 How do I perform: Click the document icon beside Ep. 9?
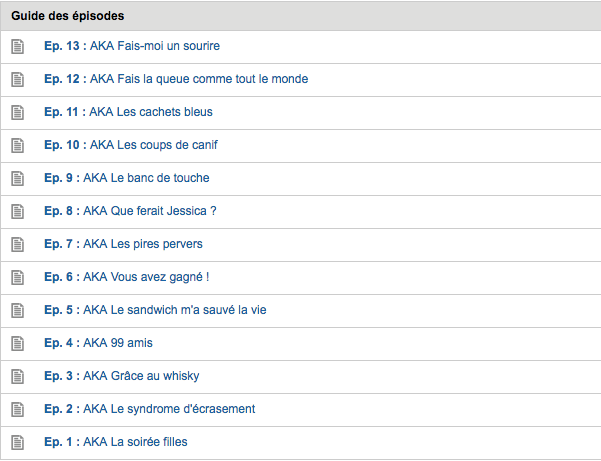coord(17,178)
